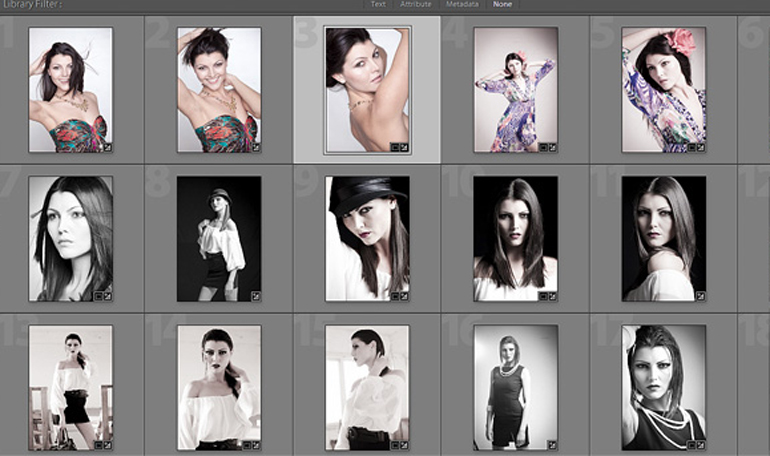Select photo 2 of the laughing model

click(219, 89)
